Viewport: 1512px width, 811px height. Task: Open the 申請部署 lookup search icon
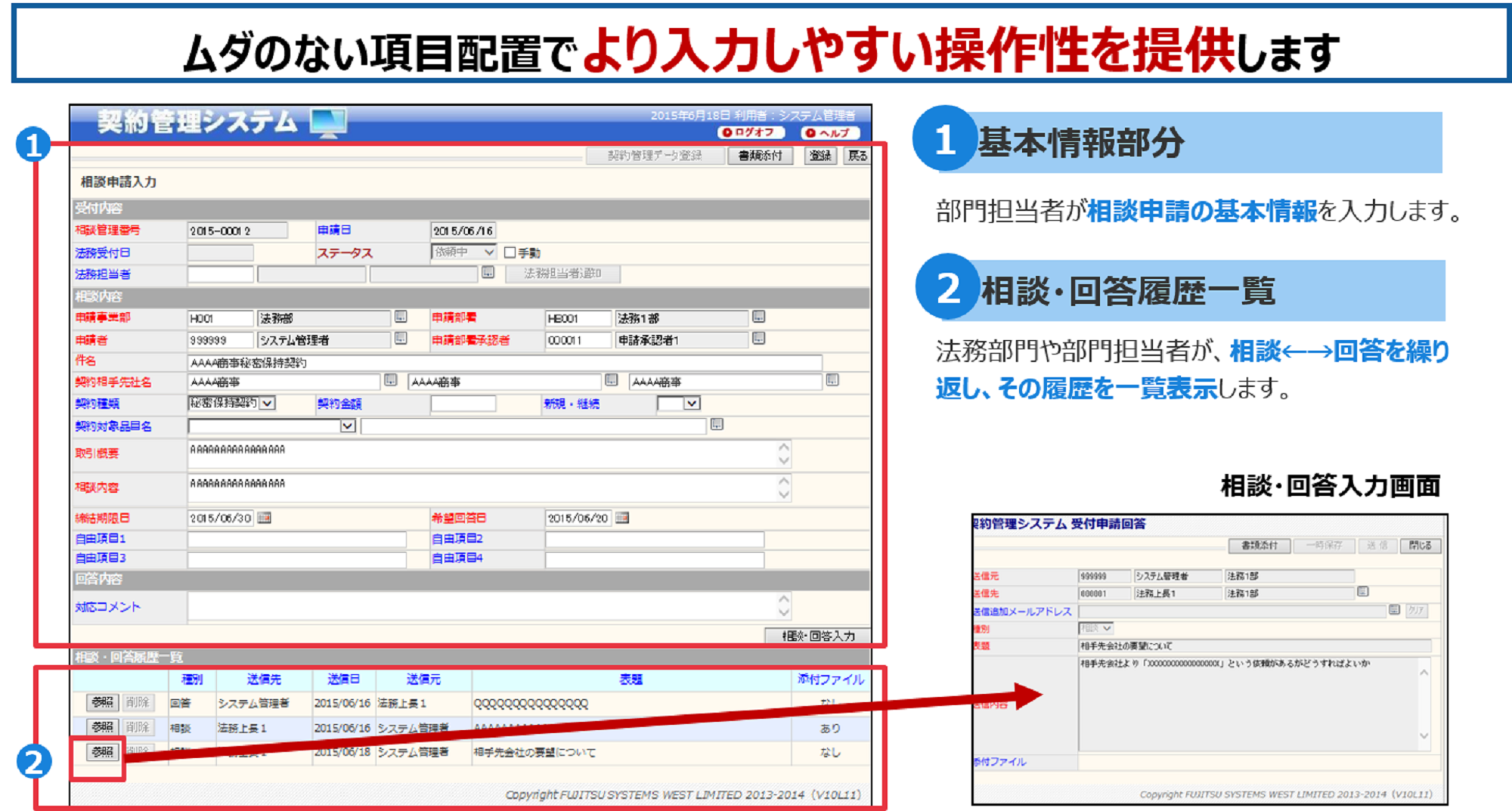(759, 316)
